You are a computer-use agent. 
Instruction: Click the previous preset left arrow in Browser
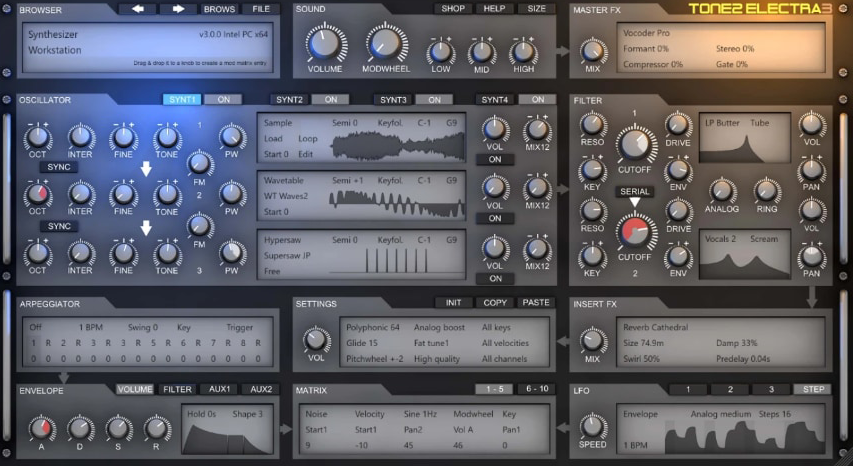(x=138, y=9)
